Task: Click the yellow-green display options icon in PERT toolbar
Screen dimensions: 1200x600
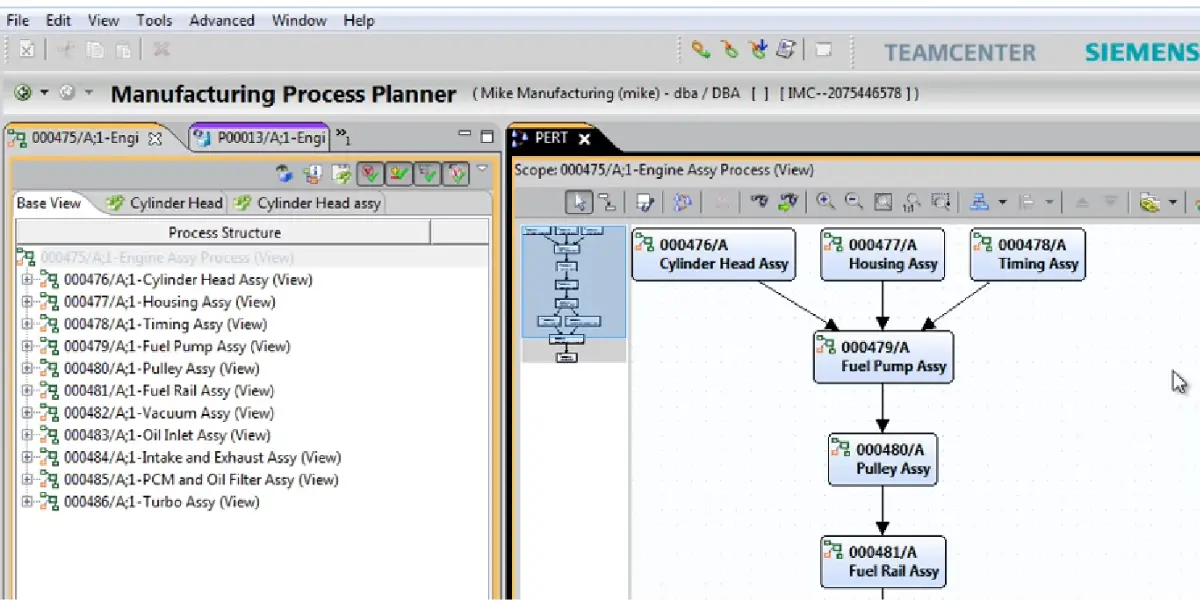Action: (1149, 202)
